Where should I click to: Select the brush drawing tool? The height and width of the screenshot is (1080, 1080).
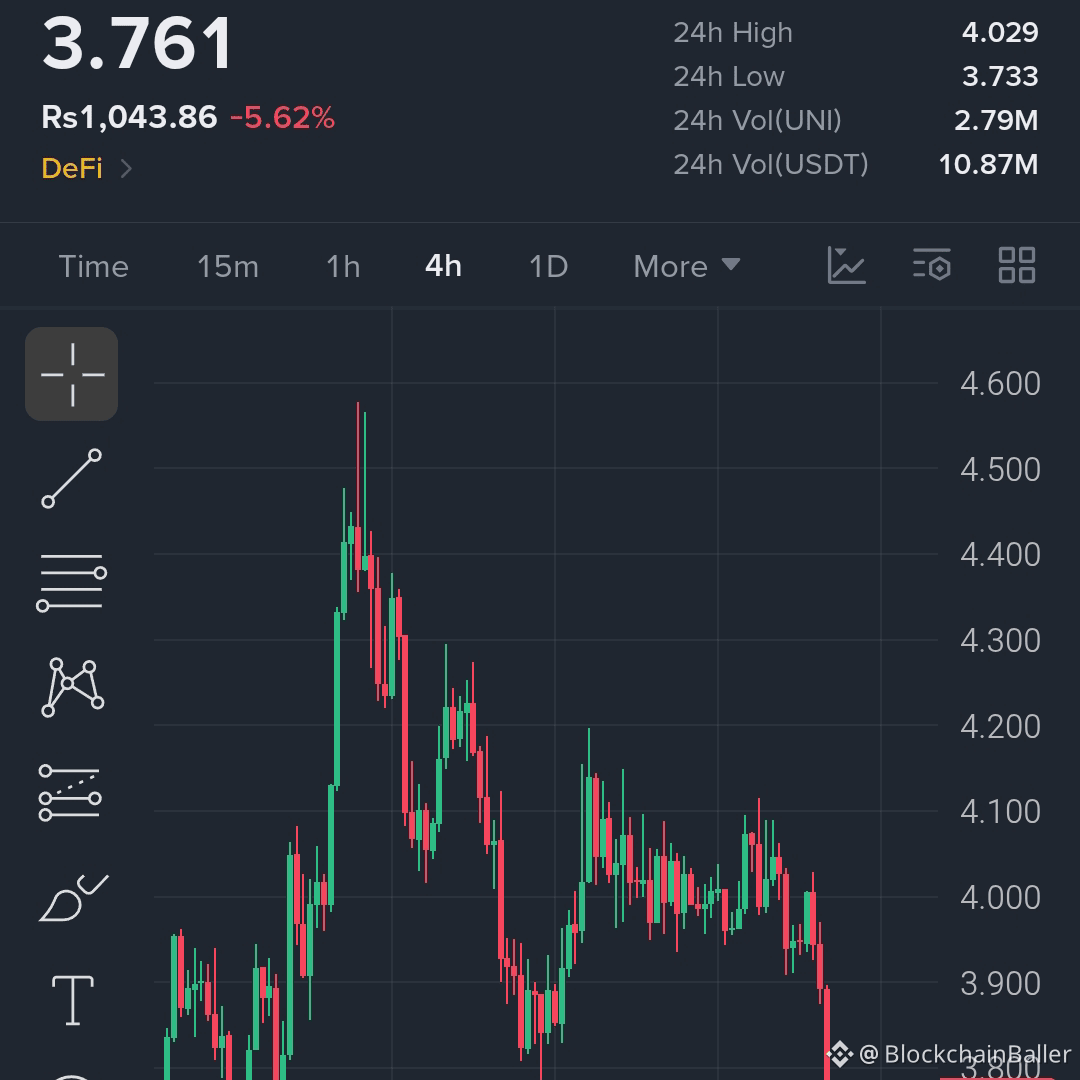point(73,898)
